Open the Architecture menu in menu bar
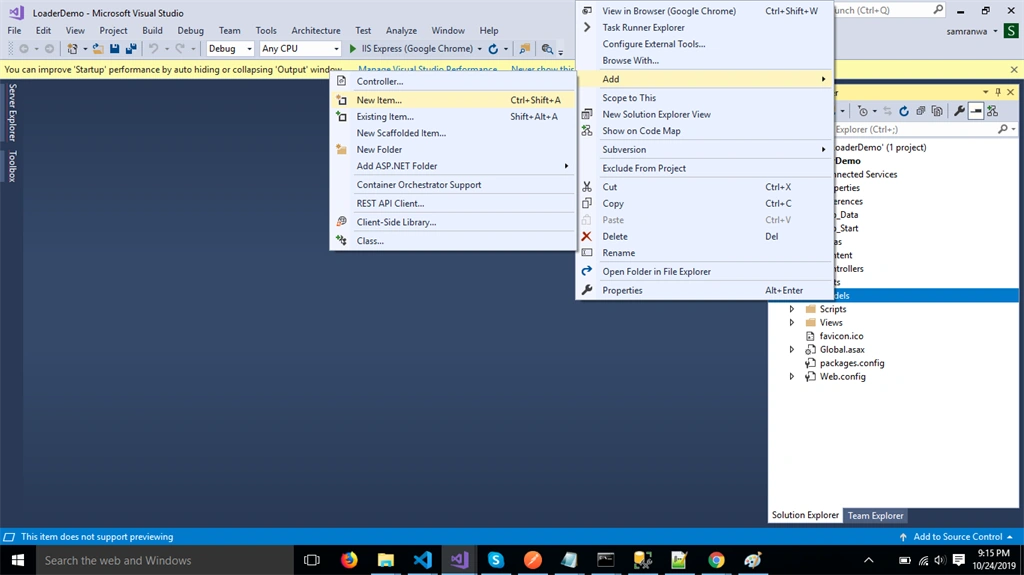Viewport: 1024px width, 575px height. click(315, 31)
